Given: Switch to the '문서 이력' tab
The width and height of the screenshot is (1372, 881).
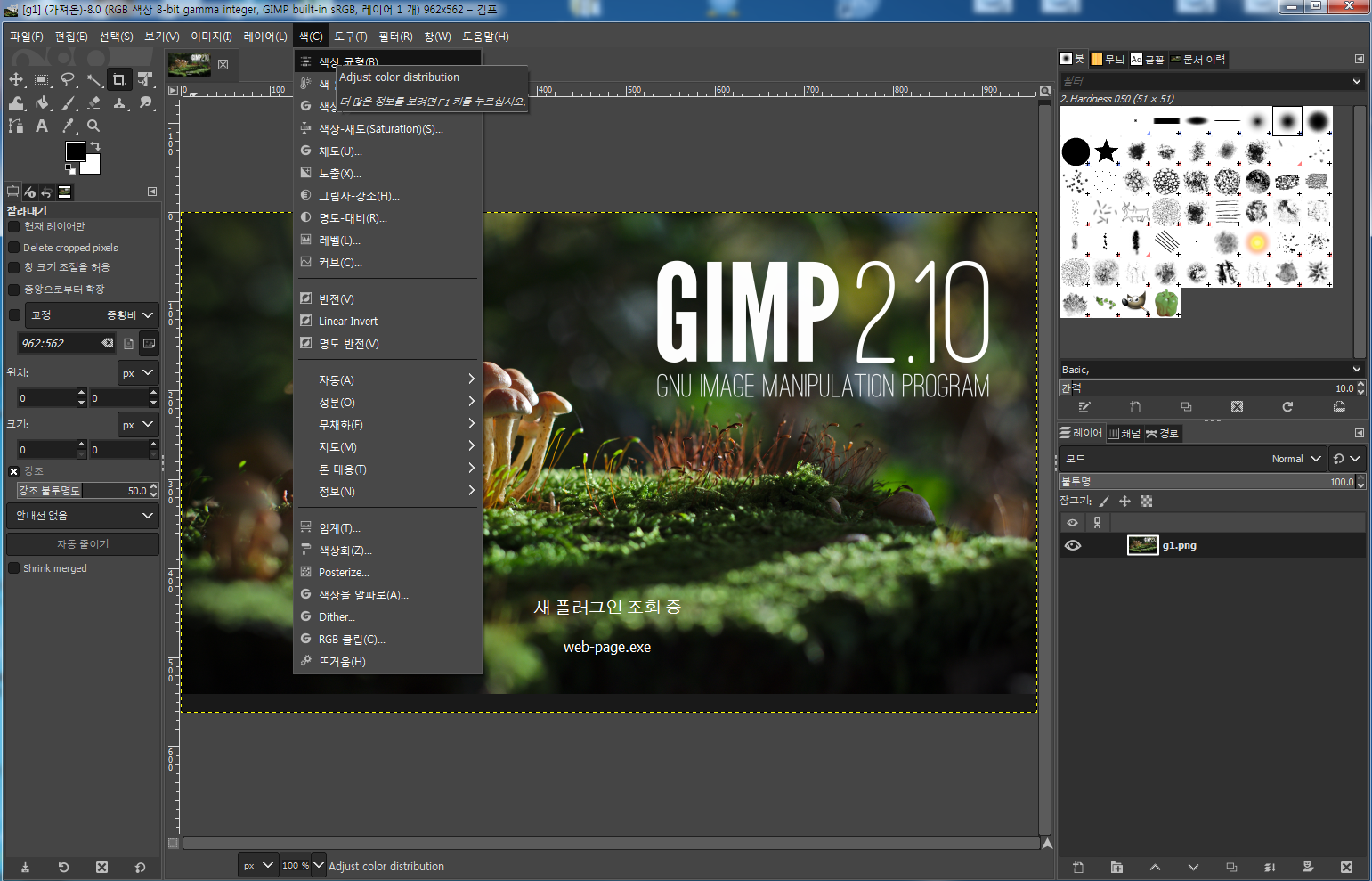Looking at the screenshot, I should tap(1198, 60).
